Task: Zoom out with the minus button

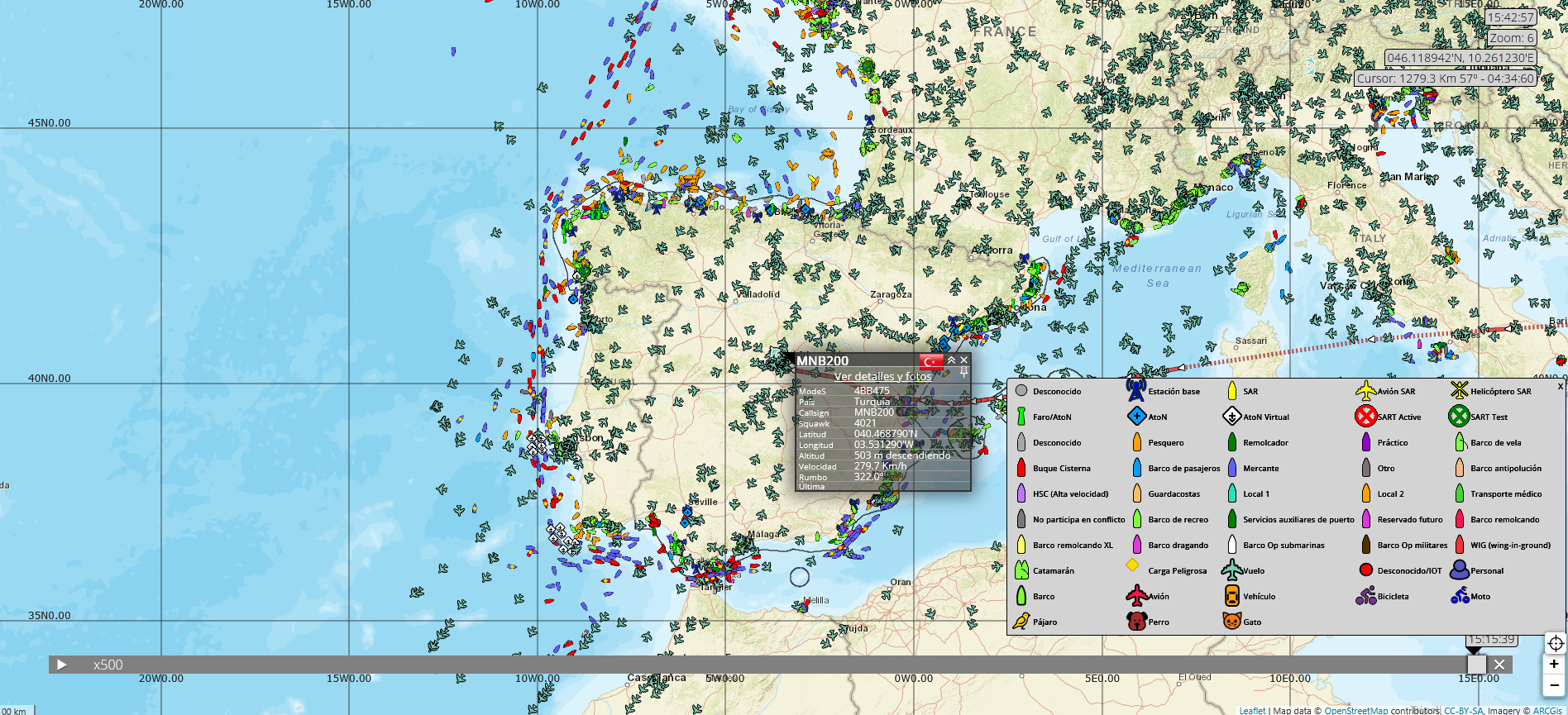Action: [x=1555, y=685]
